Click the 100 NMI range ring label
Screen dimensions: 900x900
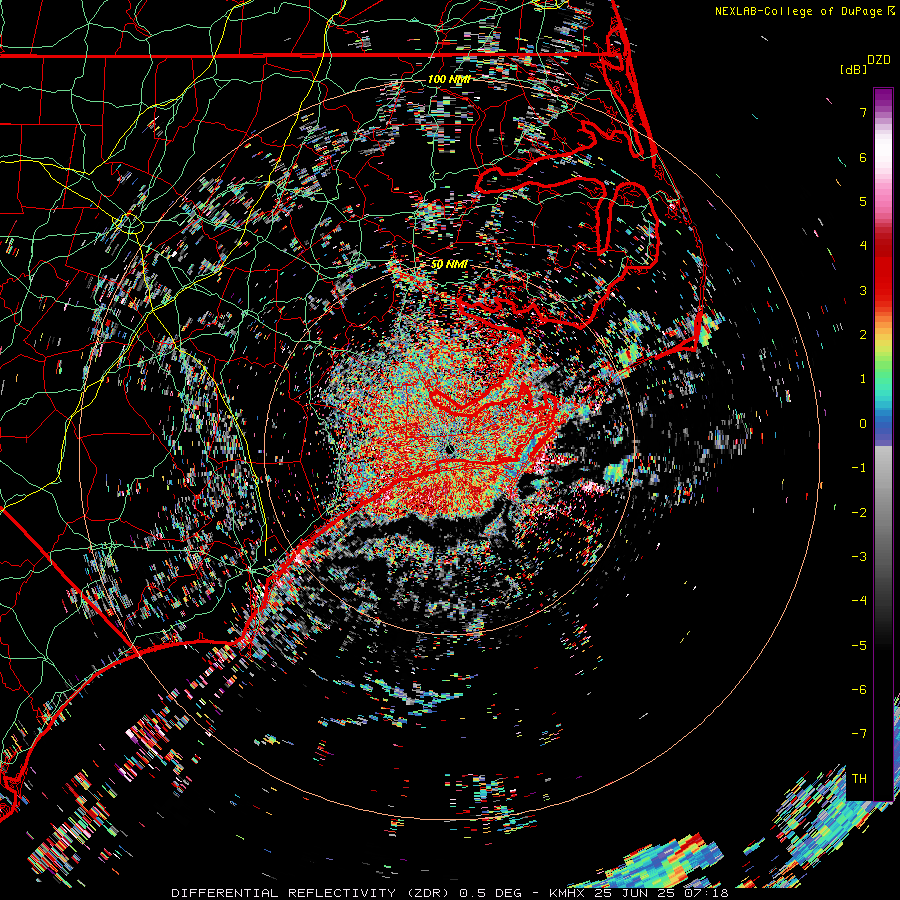(x=449, y=79)
